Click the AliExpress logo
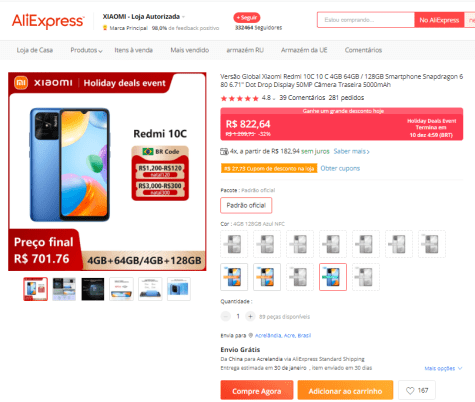Viewport: 475px width, 402px height. pyautogui.click(x=48, y=21)
